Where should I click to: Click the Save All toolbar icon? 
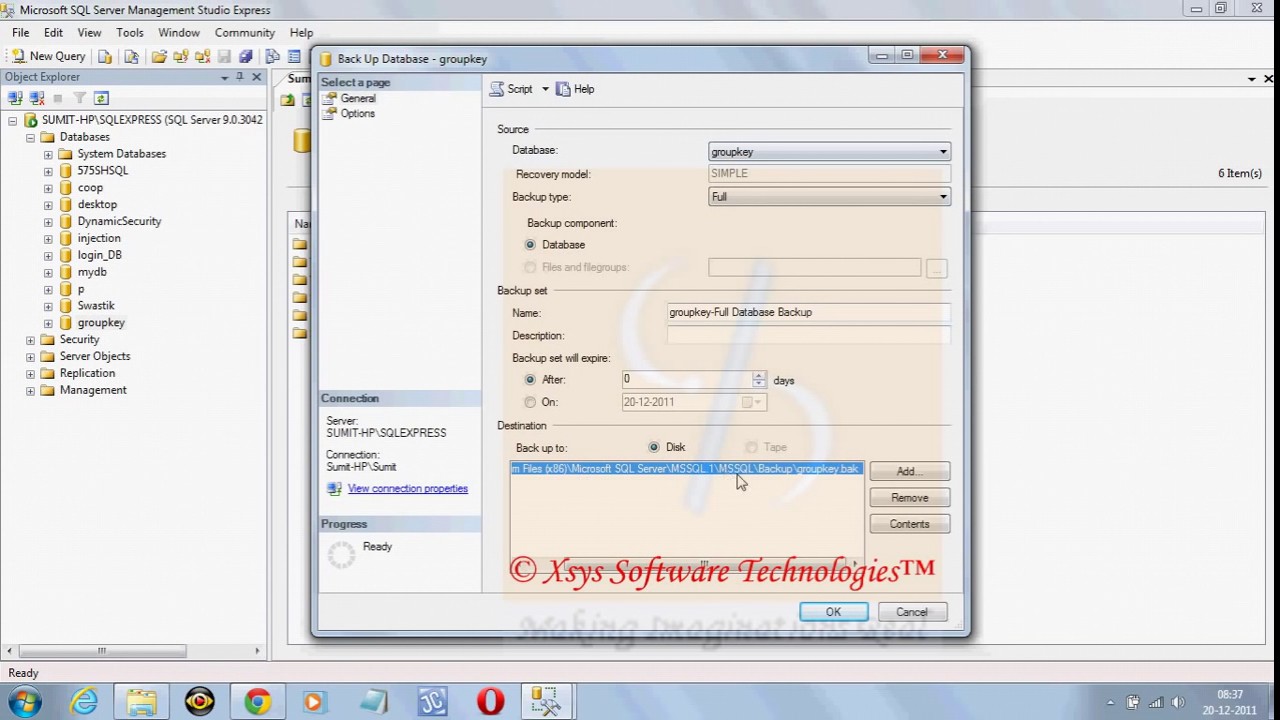[245, 57]
